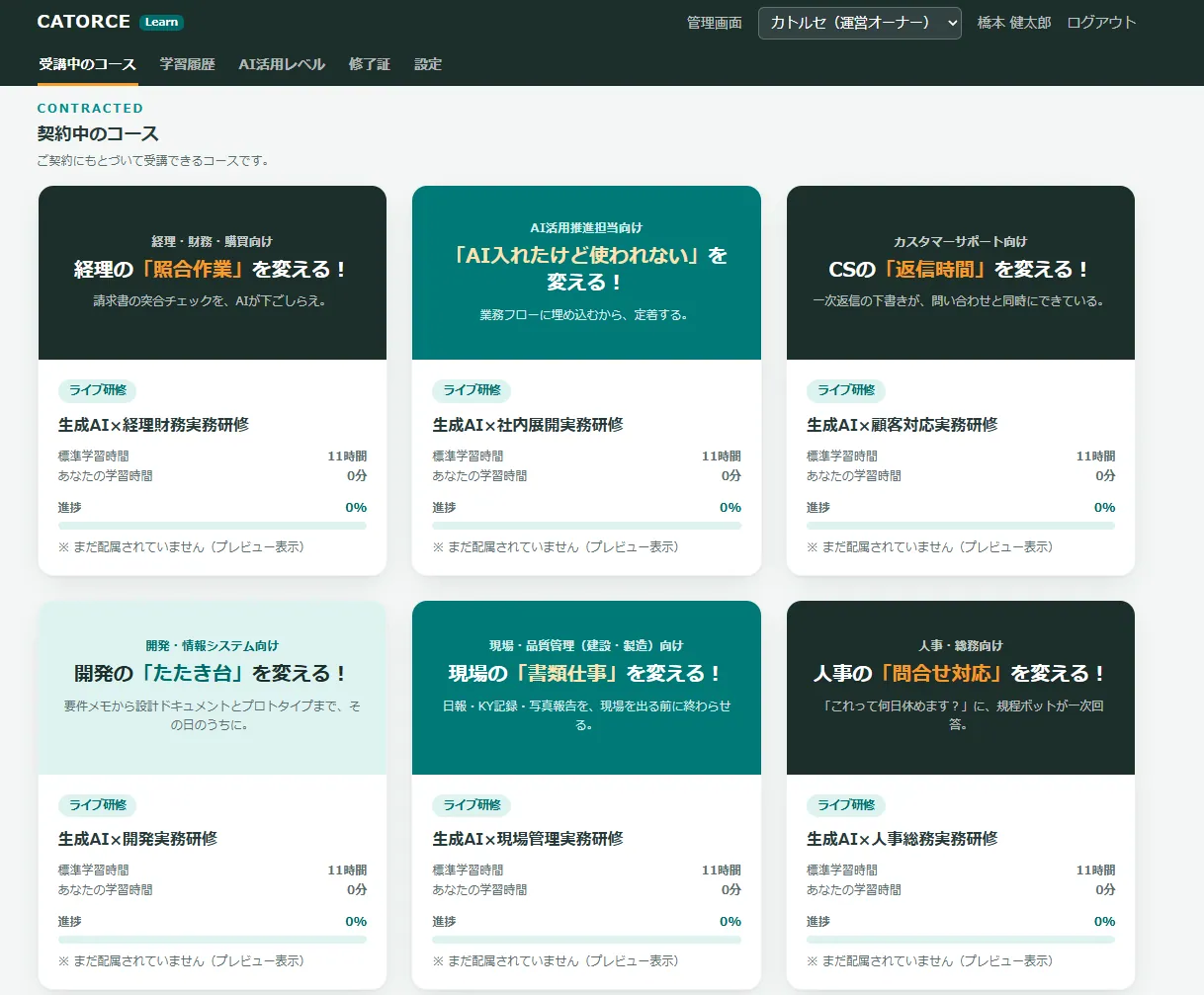
Task: Open the カトルセ（運営オーナー） dropdown
Action: 859,23
